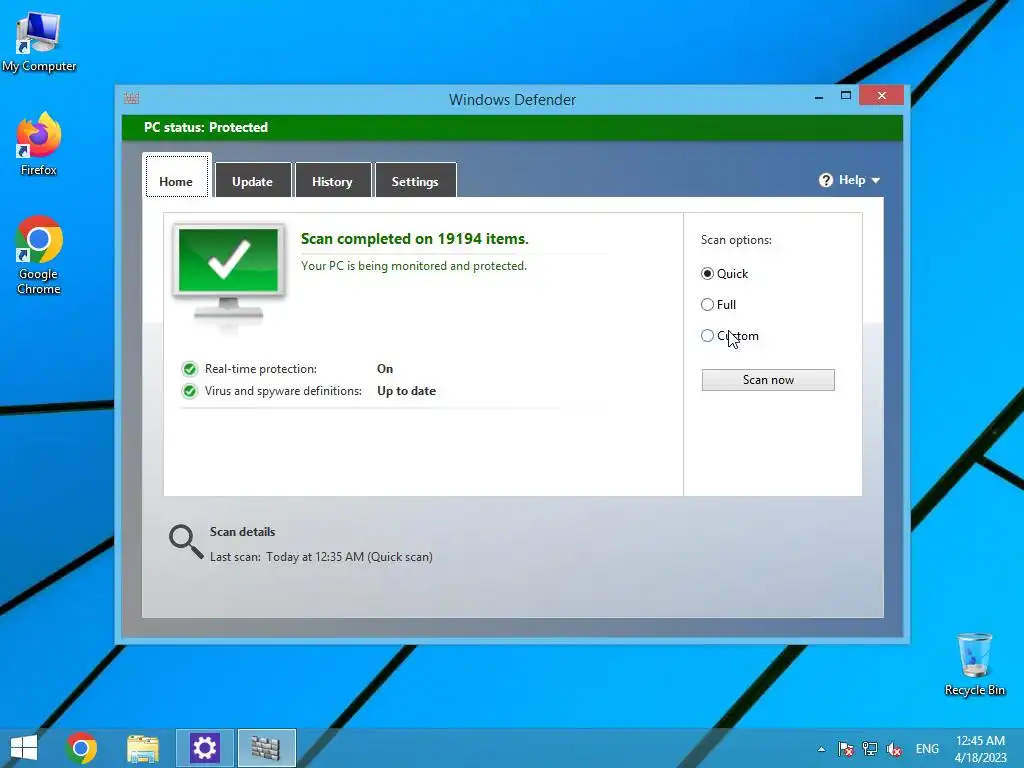Switch to the Update tab
This screenshot has width=1024, height=768.
coord(253,181)
